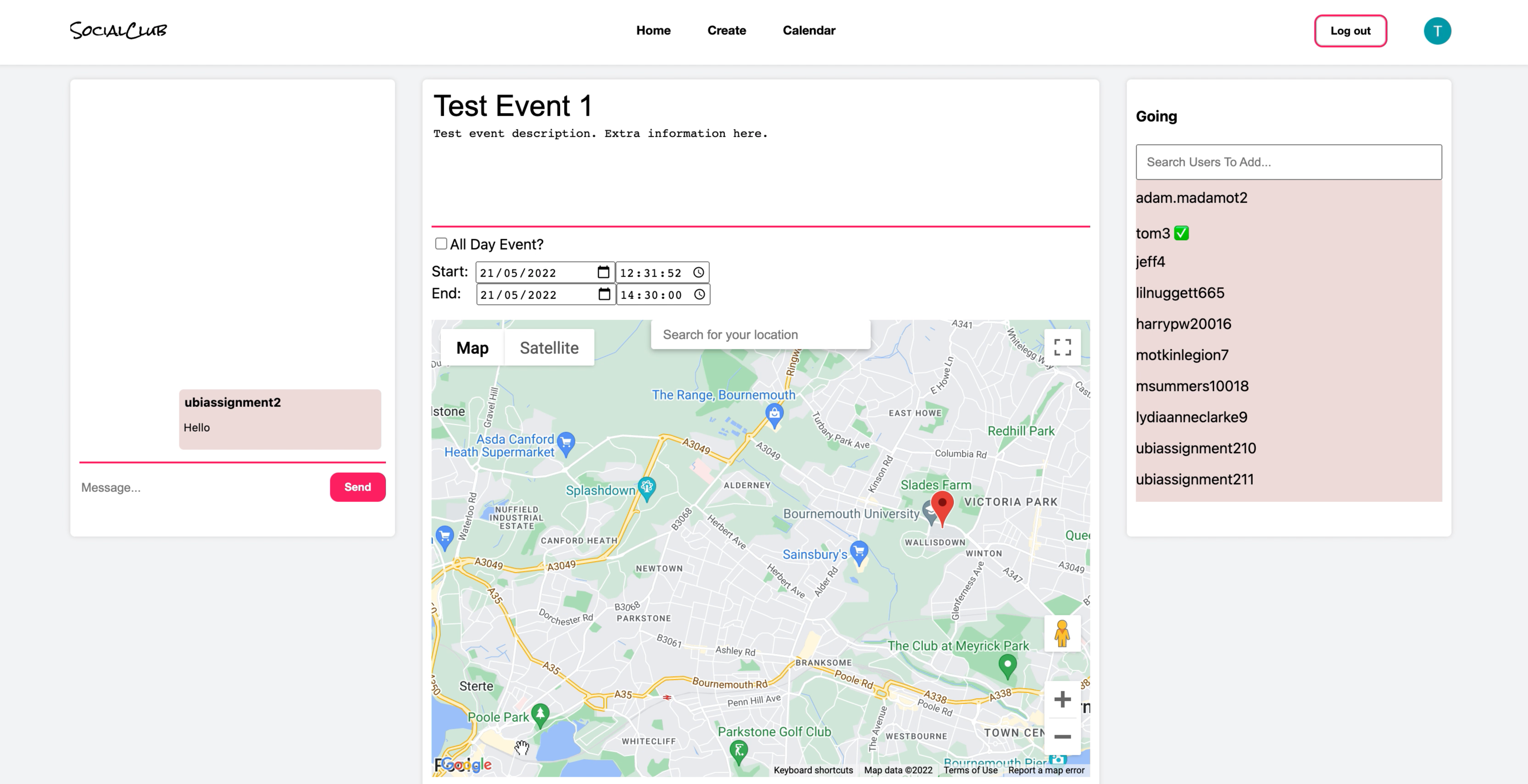Click the red location marker pin
This screenshot has height=784, width=1528.
pyautogui.click(x=941, y=508)
